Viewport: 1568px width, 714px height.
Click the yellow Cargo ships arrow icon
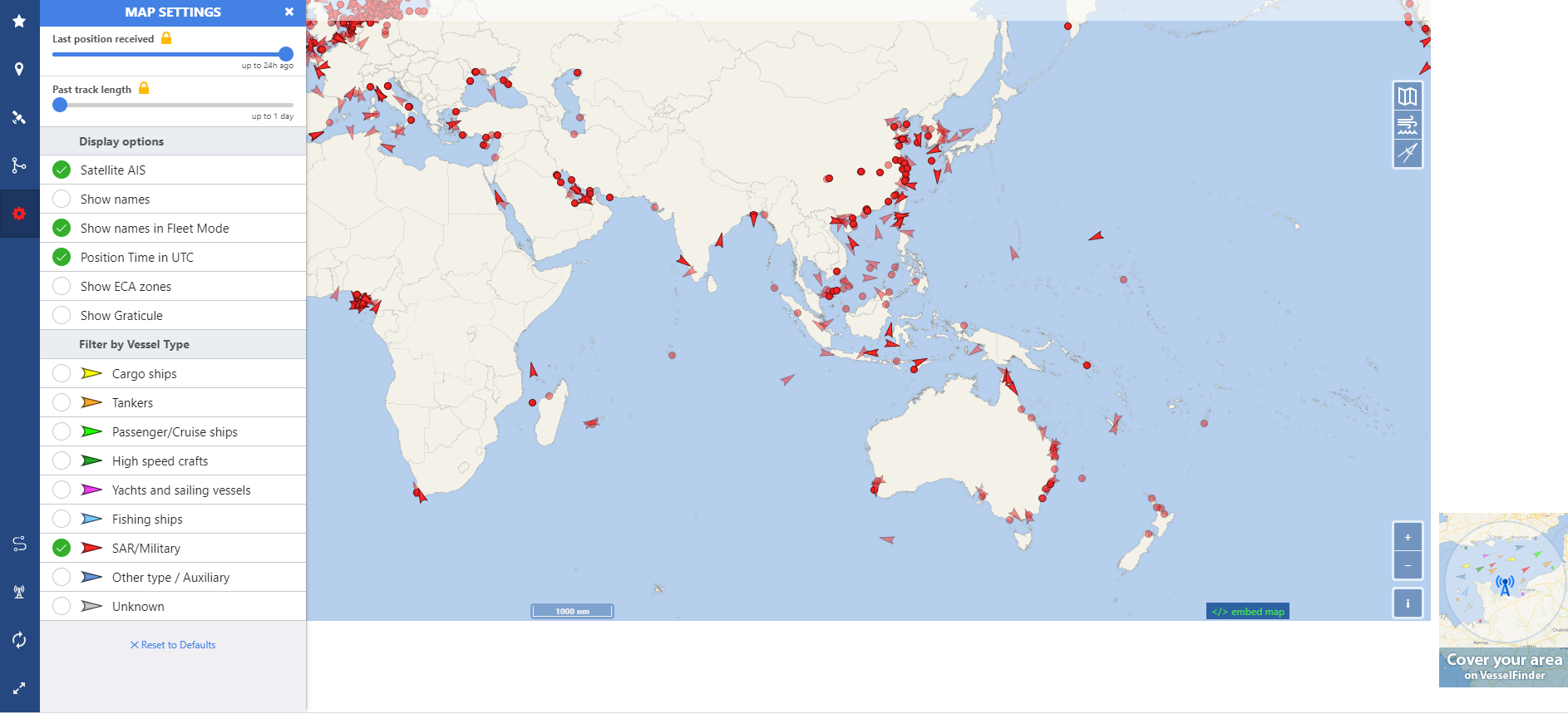coord(91,373)
